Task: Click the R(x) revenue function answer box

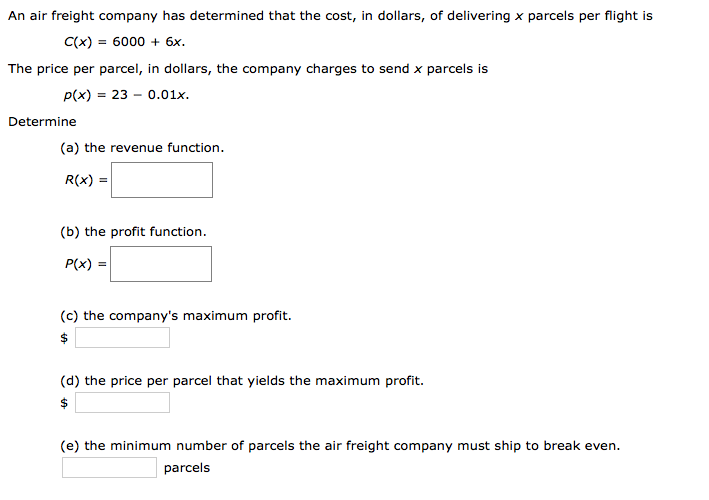Action: pyautogui.click(x=162, y=180)
